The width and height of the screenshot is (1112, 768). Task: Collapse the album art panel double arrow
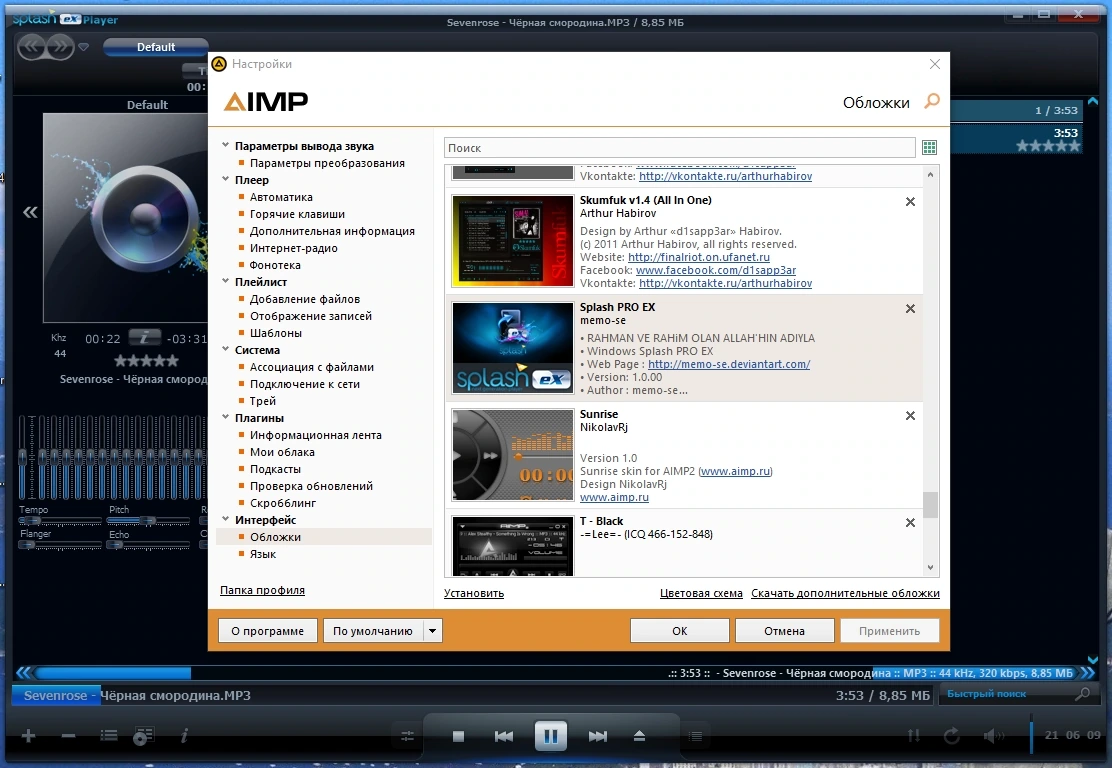tap(30, 212)
